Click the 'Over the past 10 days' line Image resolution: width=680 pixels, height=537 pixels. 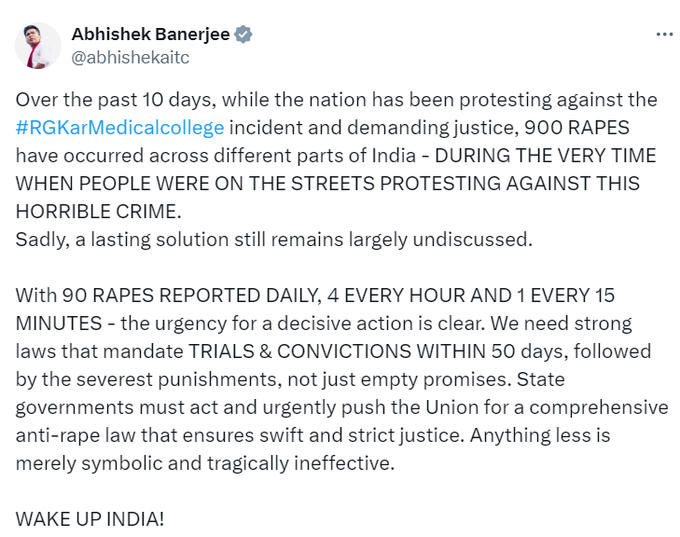337,100
